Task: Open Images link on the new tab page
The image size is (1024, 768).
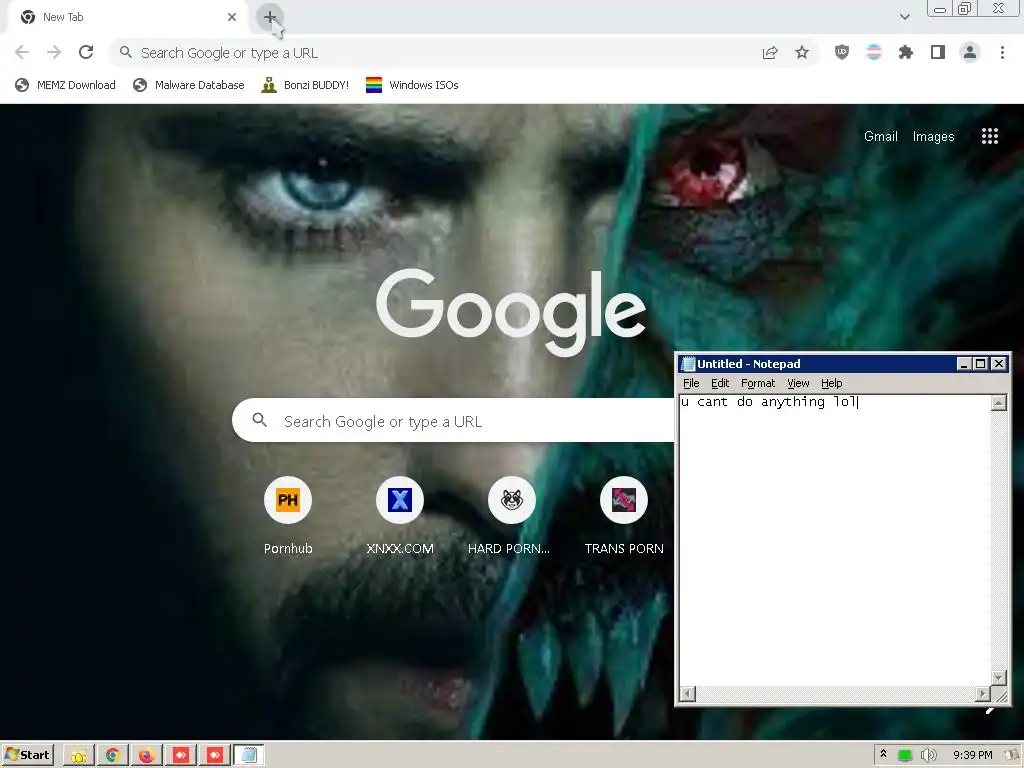Action: 933,136
